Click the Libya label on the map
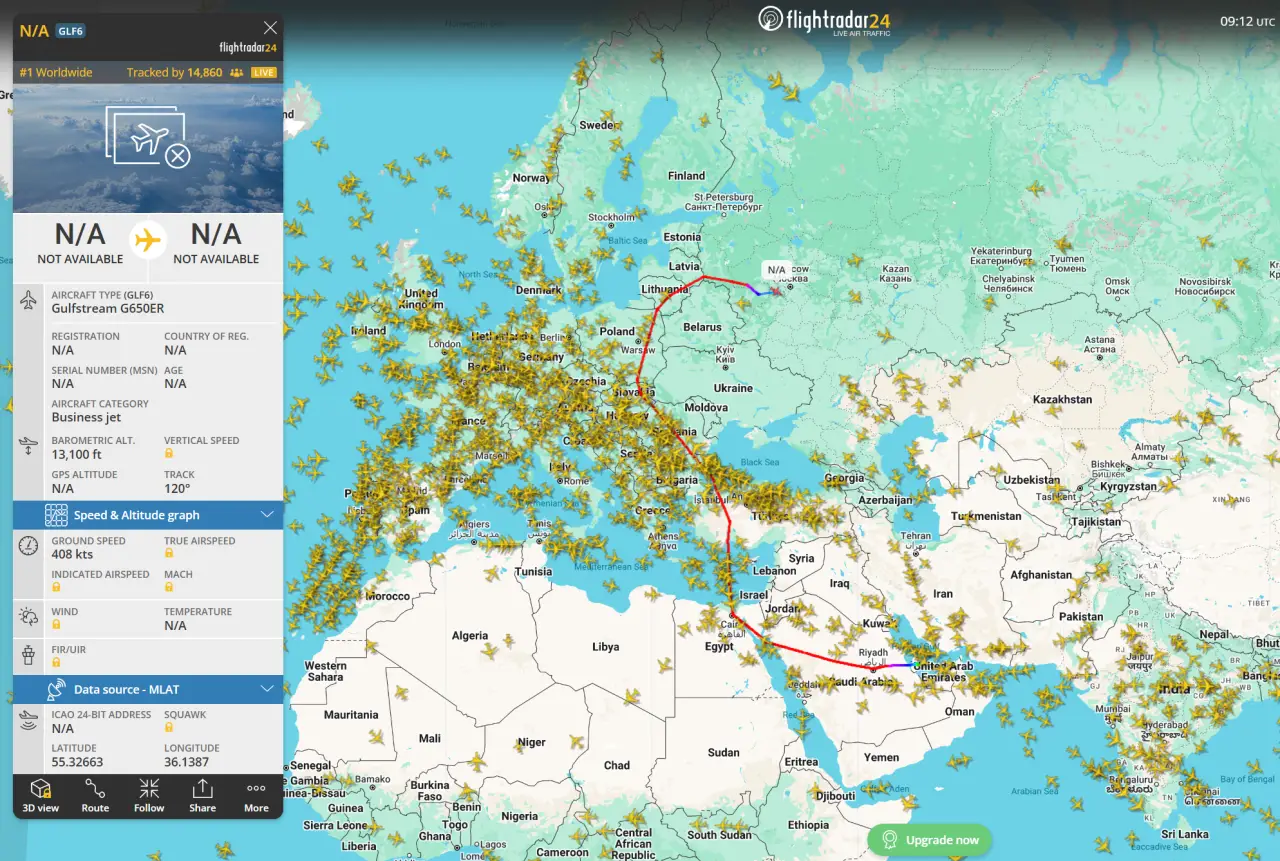Screen dimensions: 1280x861 pyautogui.click(x=605, y=647)
